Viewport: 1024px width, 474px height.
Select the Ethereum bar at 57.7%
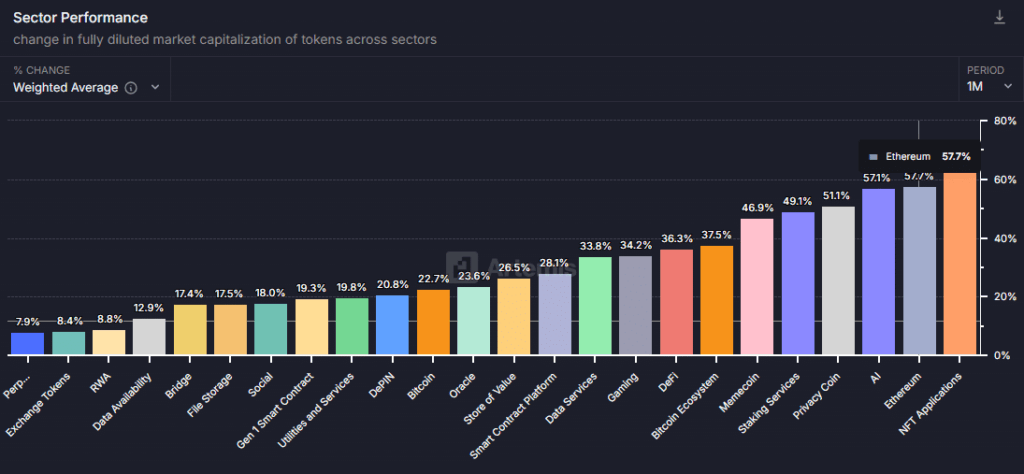(x=920, y=271)
